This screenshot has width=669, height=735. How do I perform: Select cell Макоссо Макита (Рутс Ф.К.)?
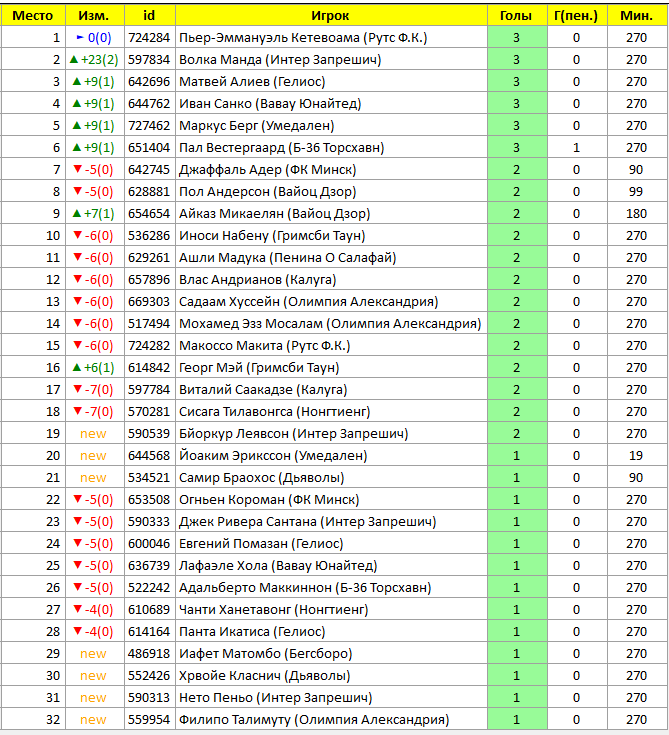coord(331,346)
